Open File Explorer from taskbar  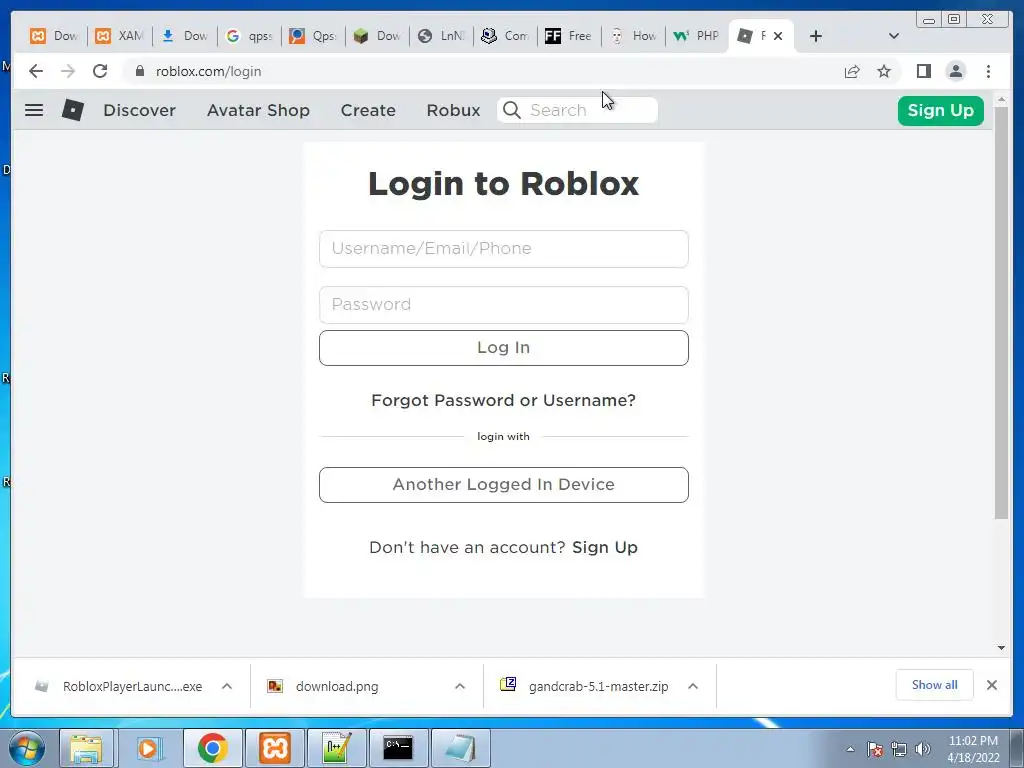tap(86, 748)
